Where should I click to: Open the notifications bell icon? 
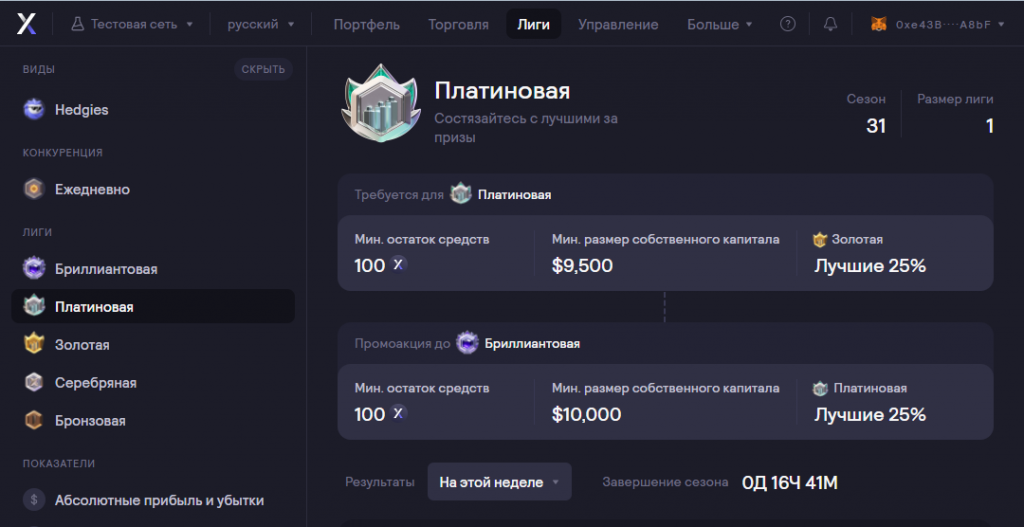[830, 24]
